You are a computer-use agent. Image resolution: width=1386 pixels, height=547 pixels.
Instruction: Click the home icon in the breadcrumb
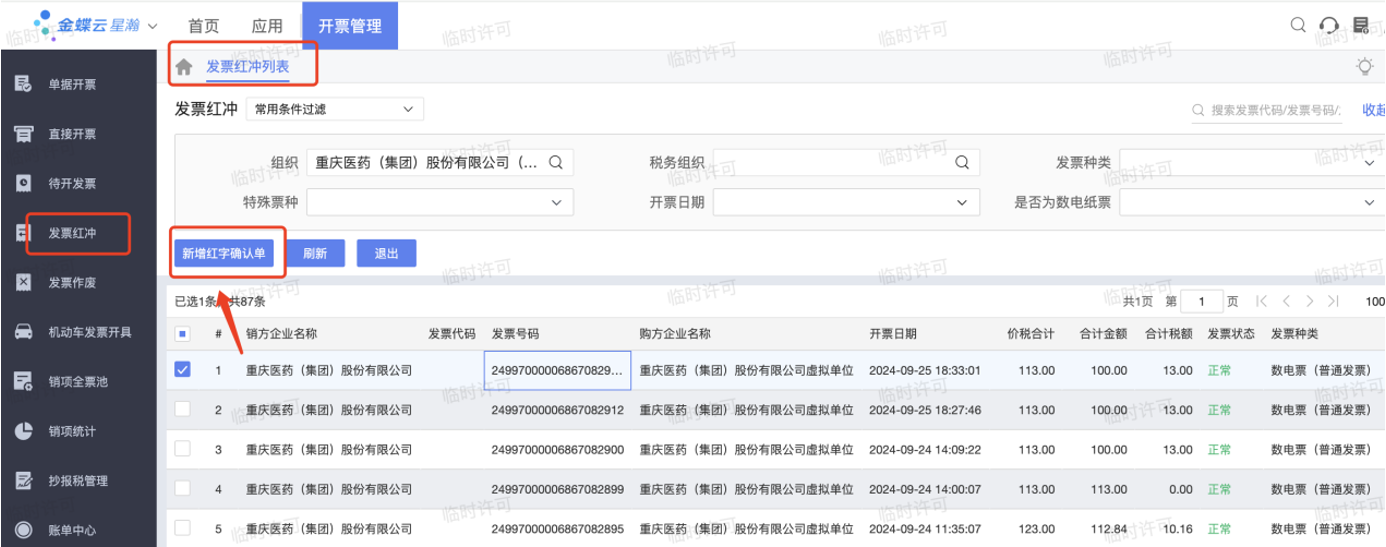(183, 67)
